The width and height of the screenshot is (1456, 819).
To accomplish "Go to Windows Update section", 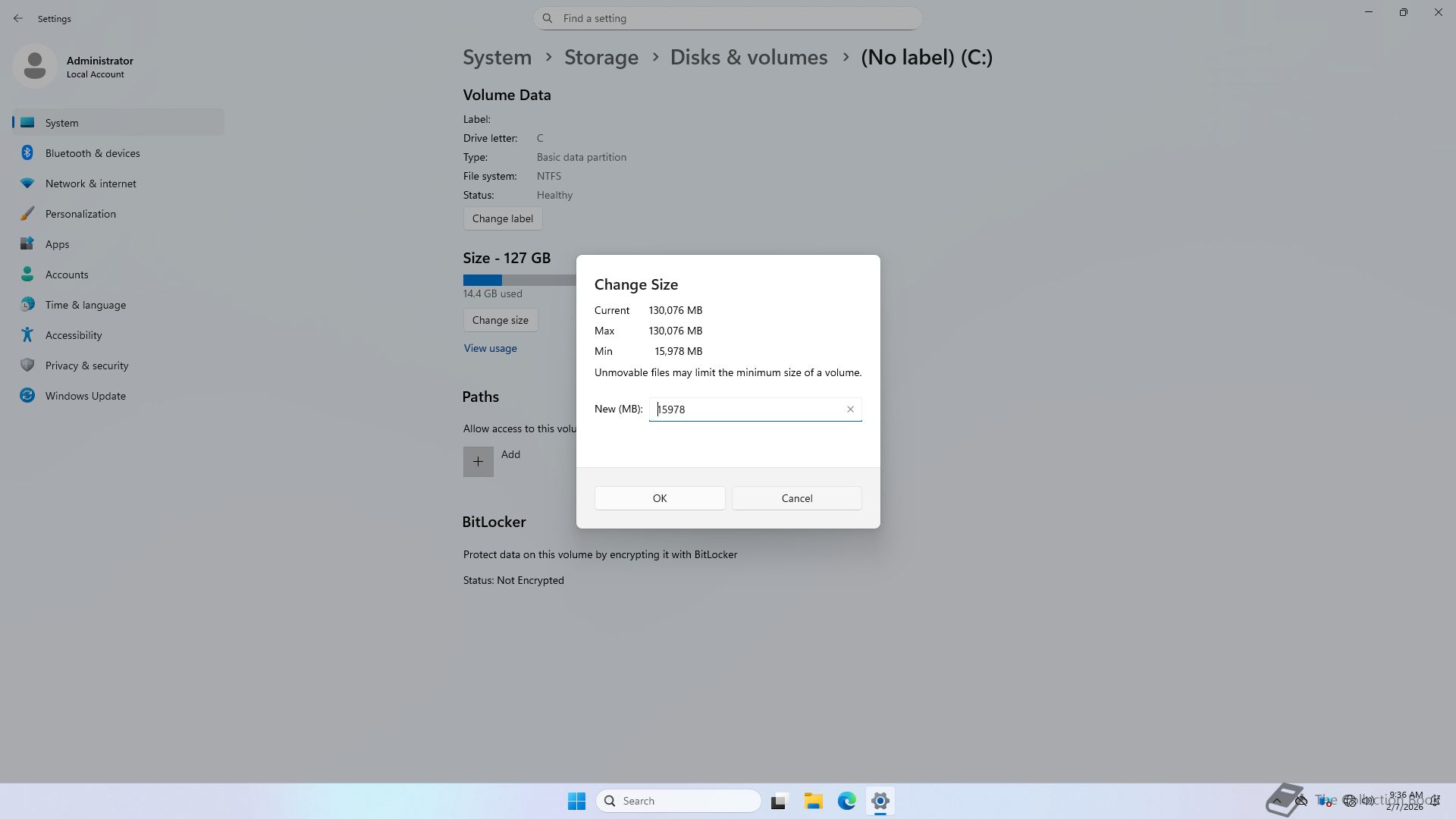I will [x=85, y=396].
